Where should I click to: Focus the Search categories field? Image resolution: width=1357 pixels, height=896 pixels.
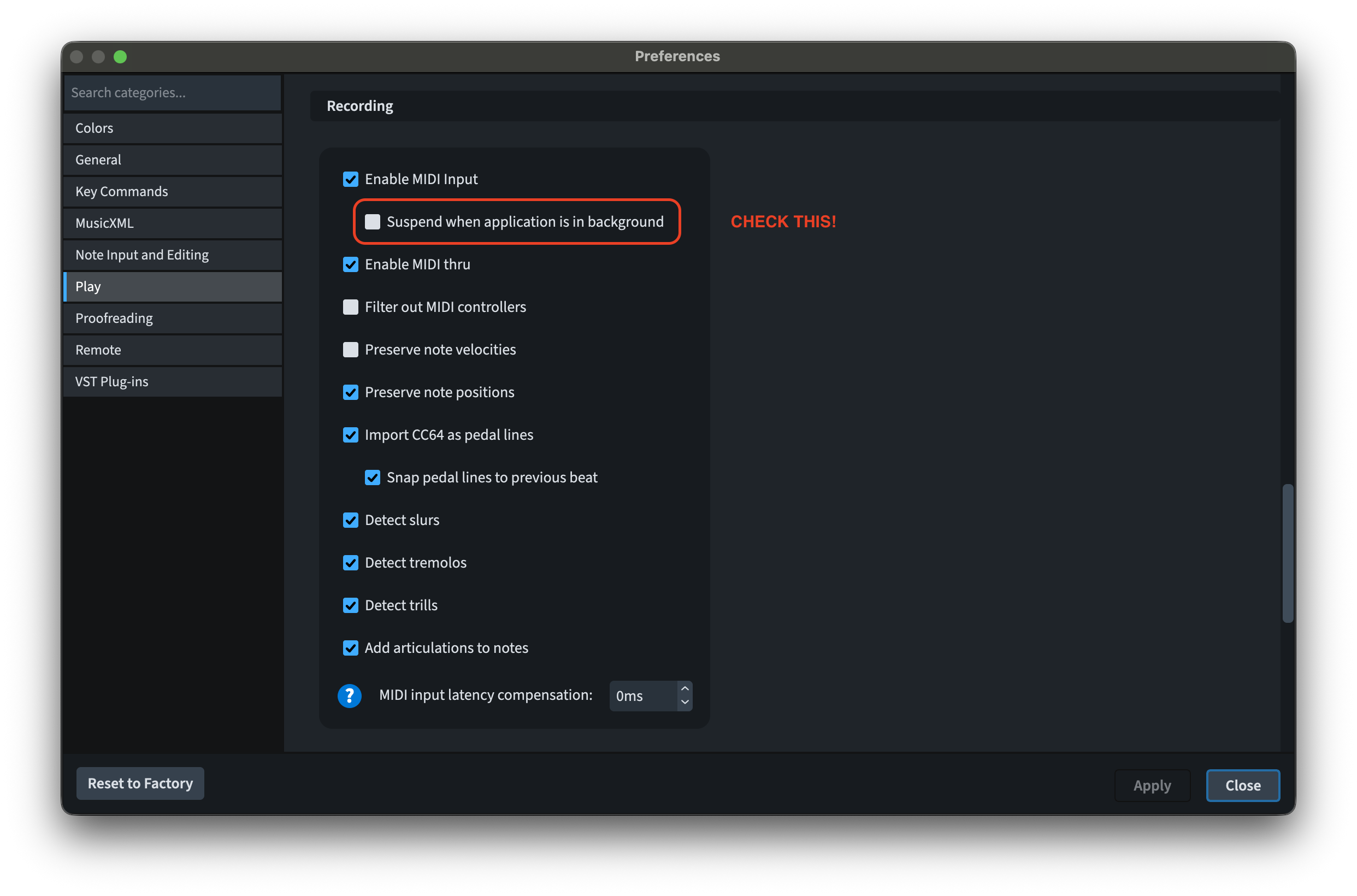tap(173, 92)
